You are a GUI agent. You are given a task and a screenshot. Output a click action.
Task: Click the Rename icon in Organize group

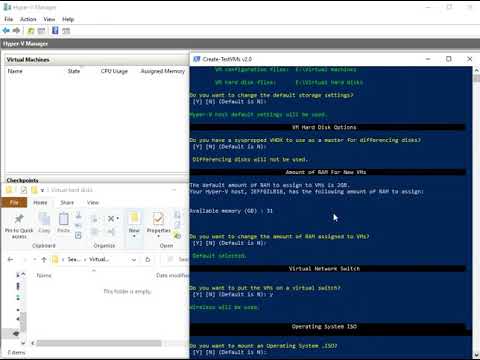point(111,232)
